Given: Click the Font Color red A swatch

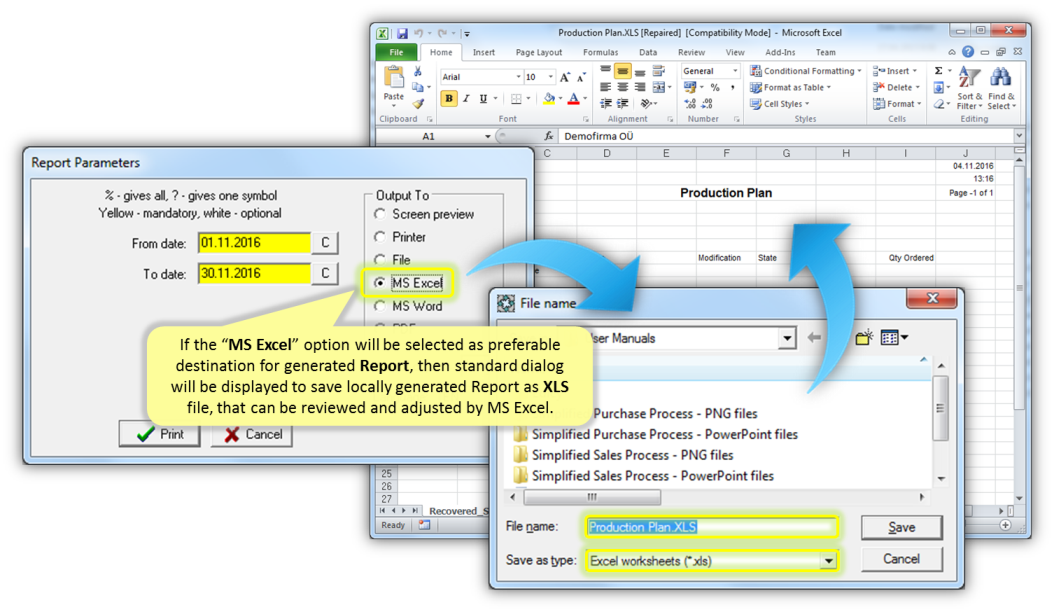Looking at the screenshot, I should point(573,99).
